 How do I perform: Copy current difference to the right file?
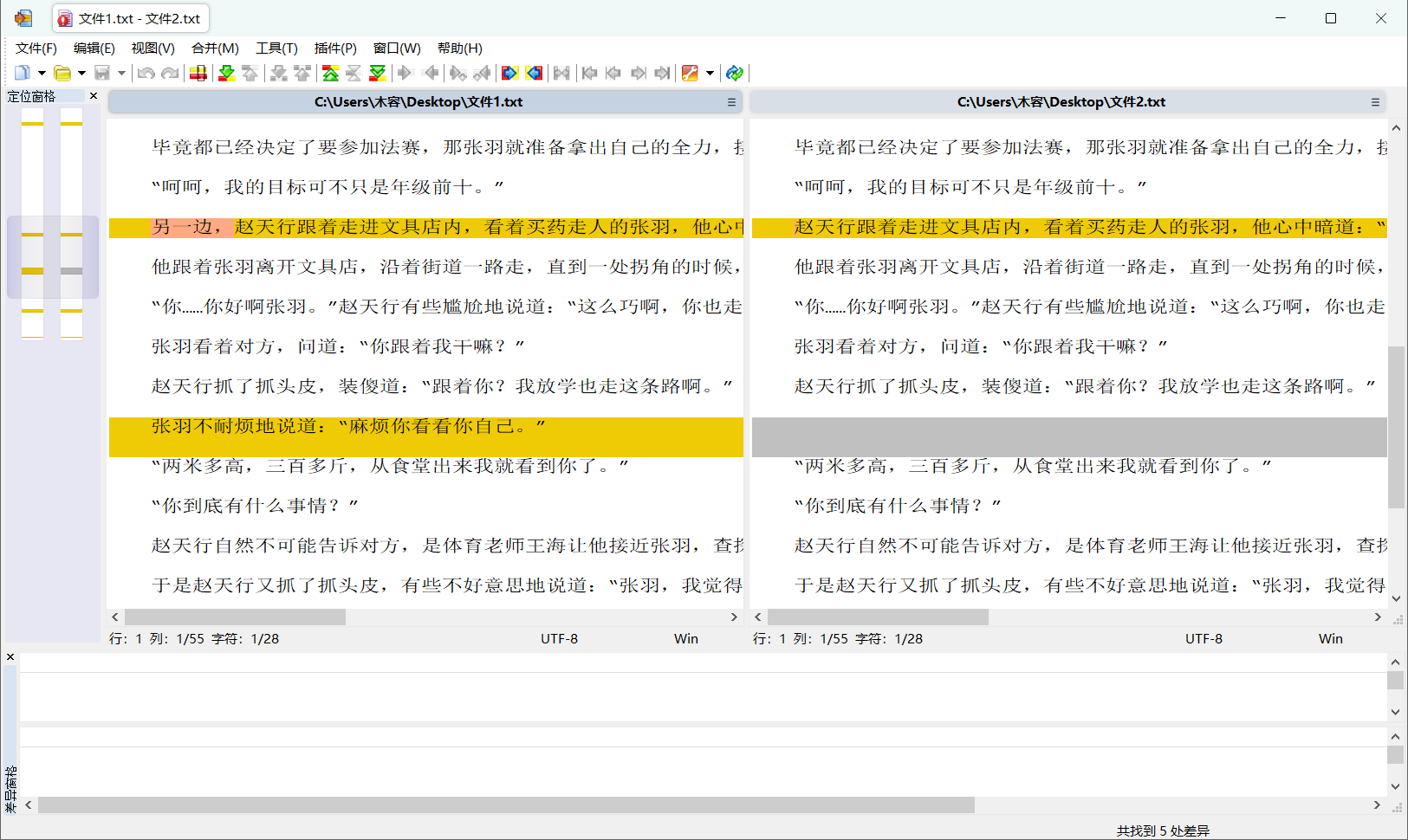[510, 73]
